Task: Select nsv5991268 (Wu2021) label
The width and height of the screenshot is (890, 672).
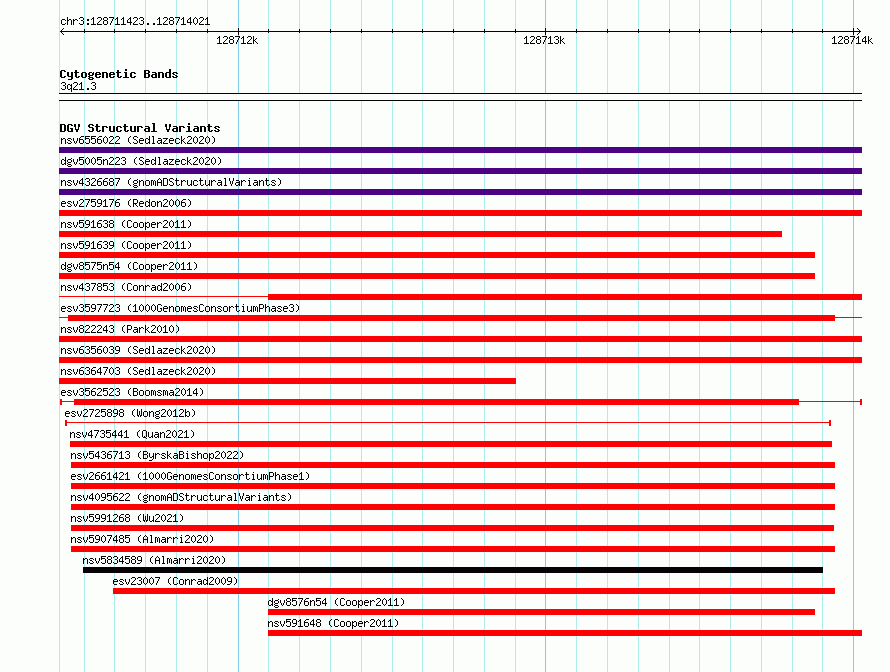Action: (x=127, y=518)
